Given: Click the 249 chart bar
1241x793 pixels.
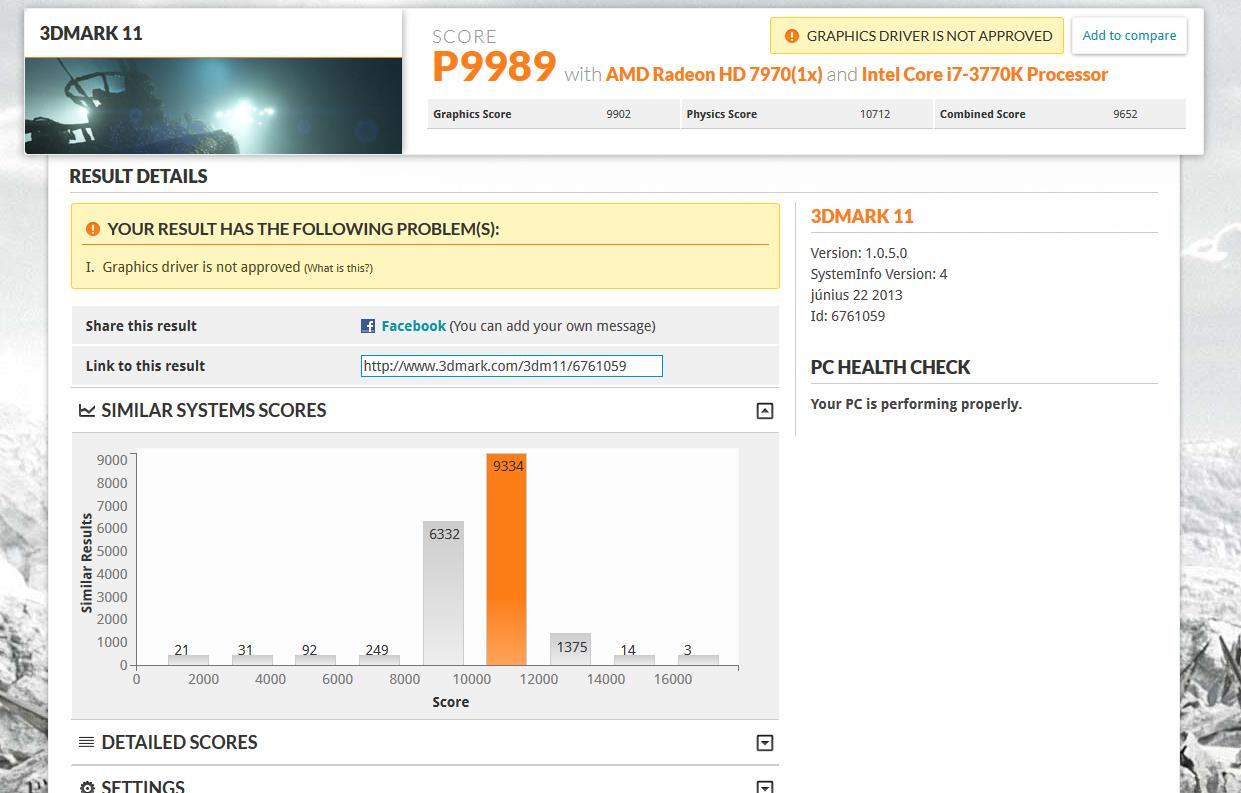Looking at the screenshot, I should tap(379, 660).
